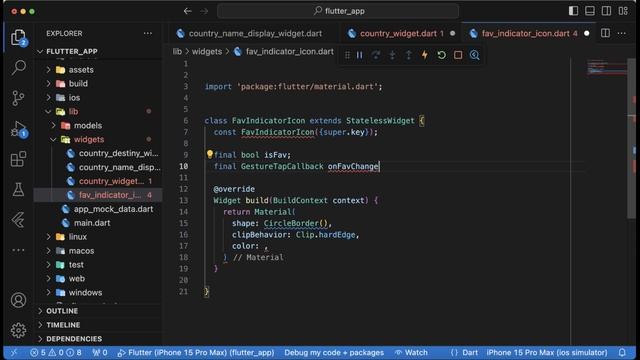Screen dimensions: 640x360
Task: Split the editor right icon
Action: point(605,33)
